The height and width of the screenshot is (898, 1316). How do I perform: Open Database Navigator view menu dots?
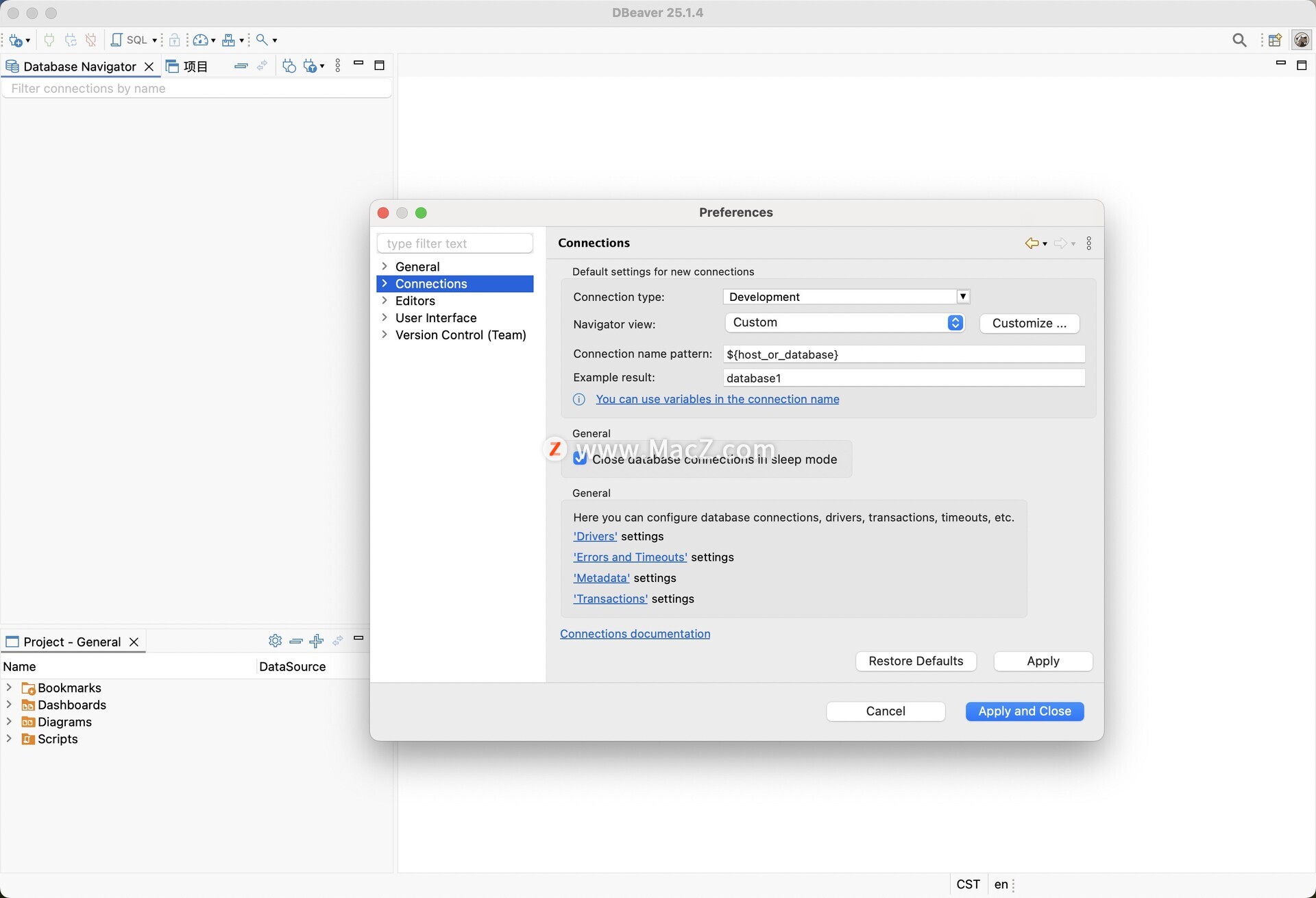click(338, 66)
